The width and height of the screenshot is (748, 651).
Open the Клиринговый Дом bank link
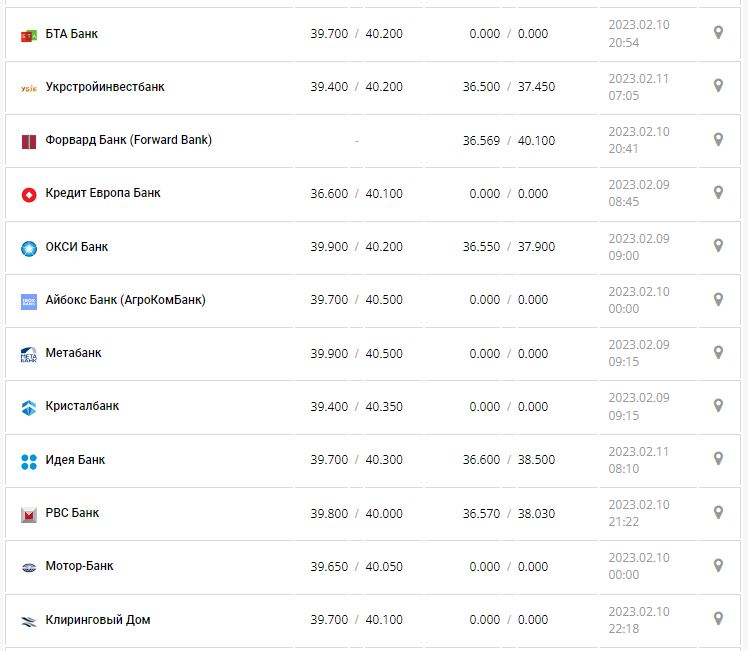click(x=98, y=620)
